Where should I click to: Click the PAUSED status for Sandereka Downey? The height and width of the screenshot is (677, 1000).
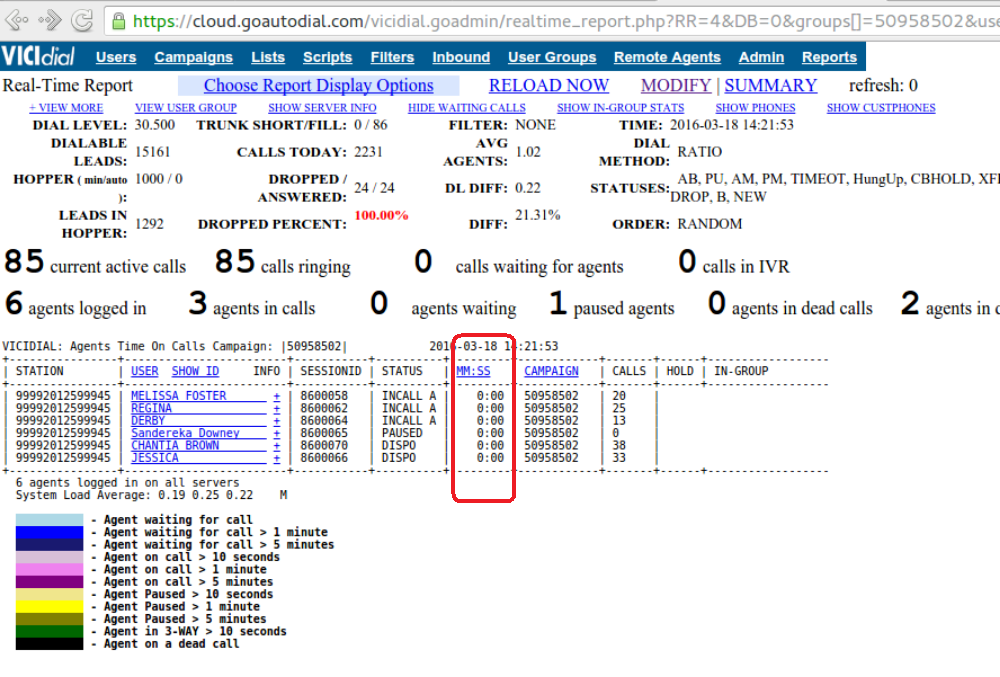(402, 433)
